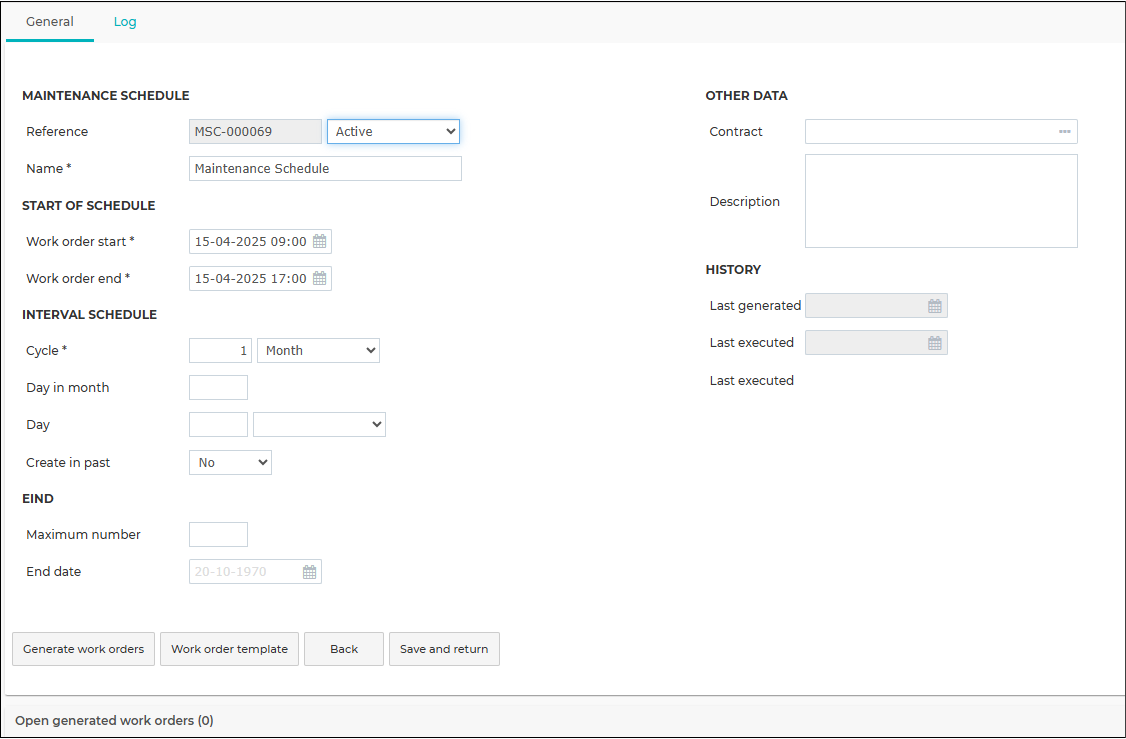Image resolution: width=1126 pixels, height=739 pixels.
Task: Click into the Description text area
Action: coord(941,201)
